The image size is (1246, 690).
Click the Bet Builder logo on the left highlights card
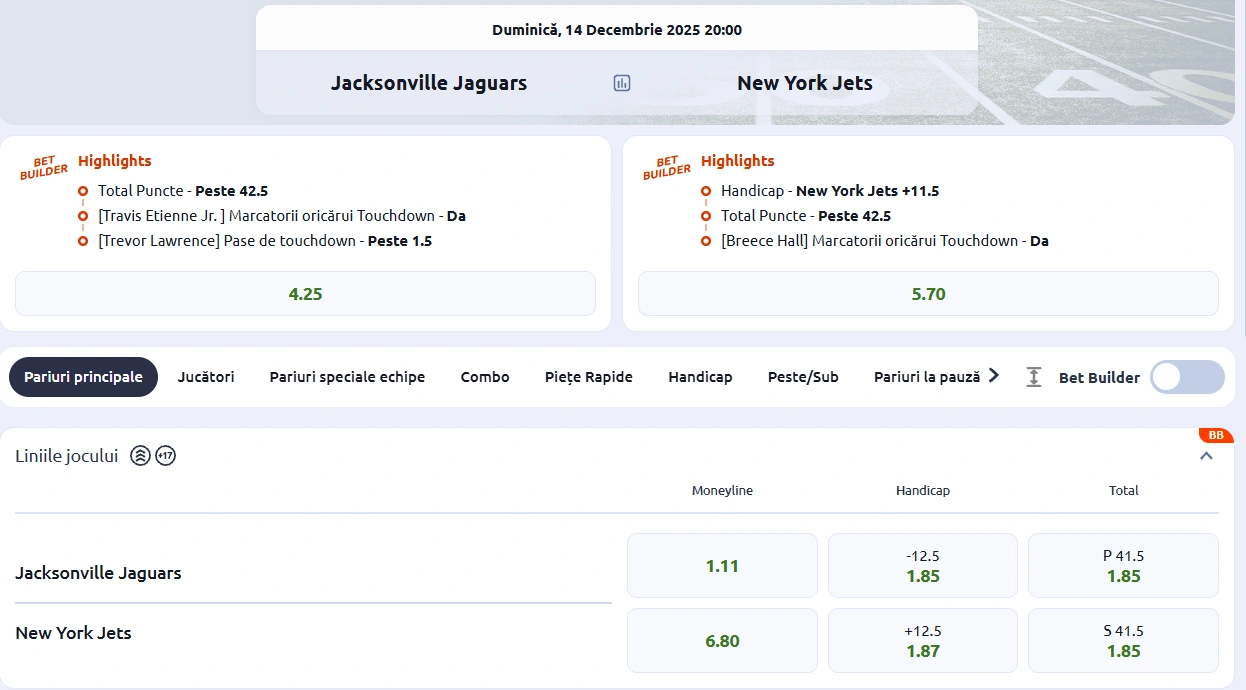pos(41,165)
